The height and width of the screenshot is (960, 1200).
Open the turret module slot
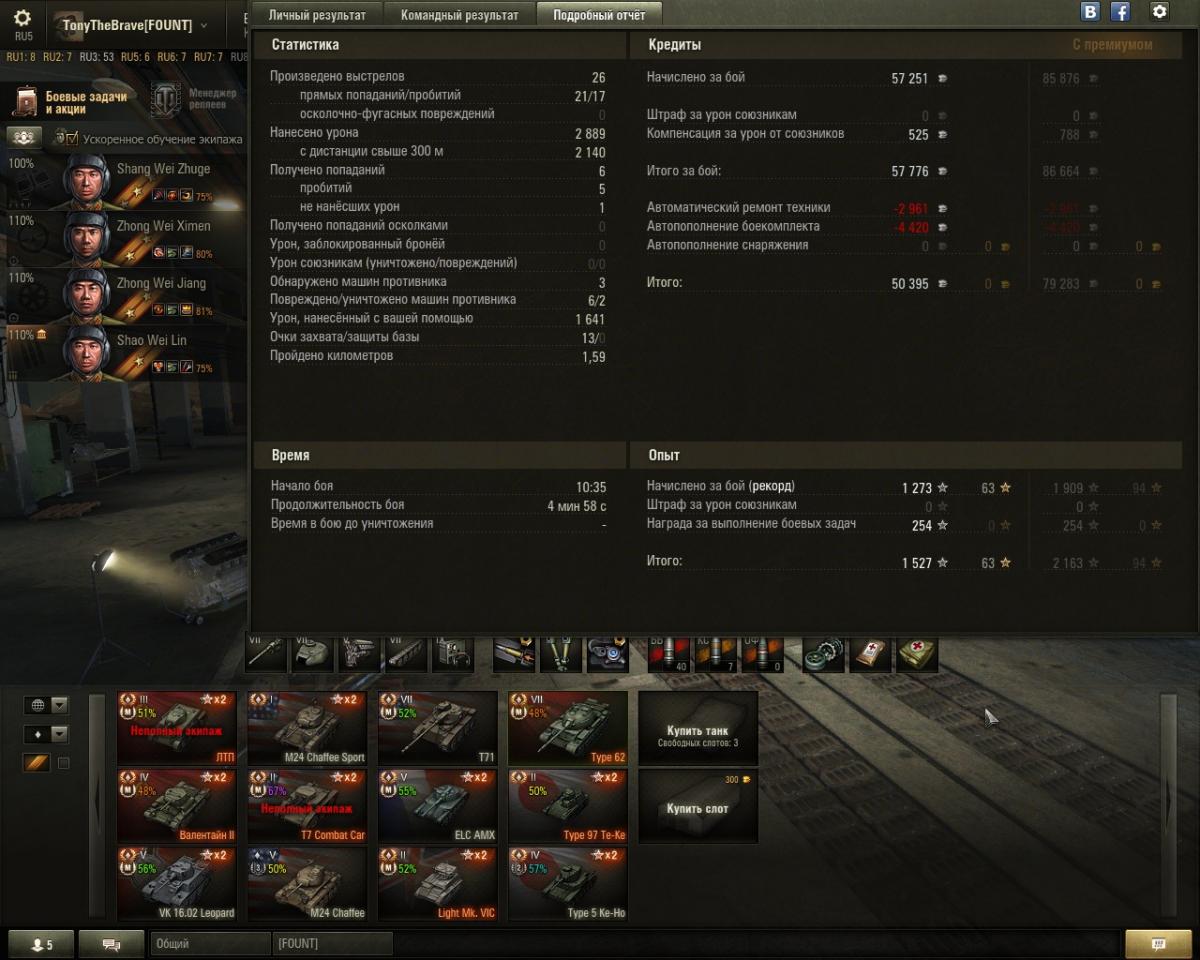click(x=312, y=653)
